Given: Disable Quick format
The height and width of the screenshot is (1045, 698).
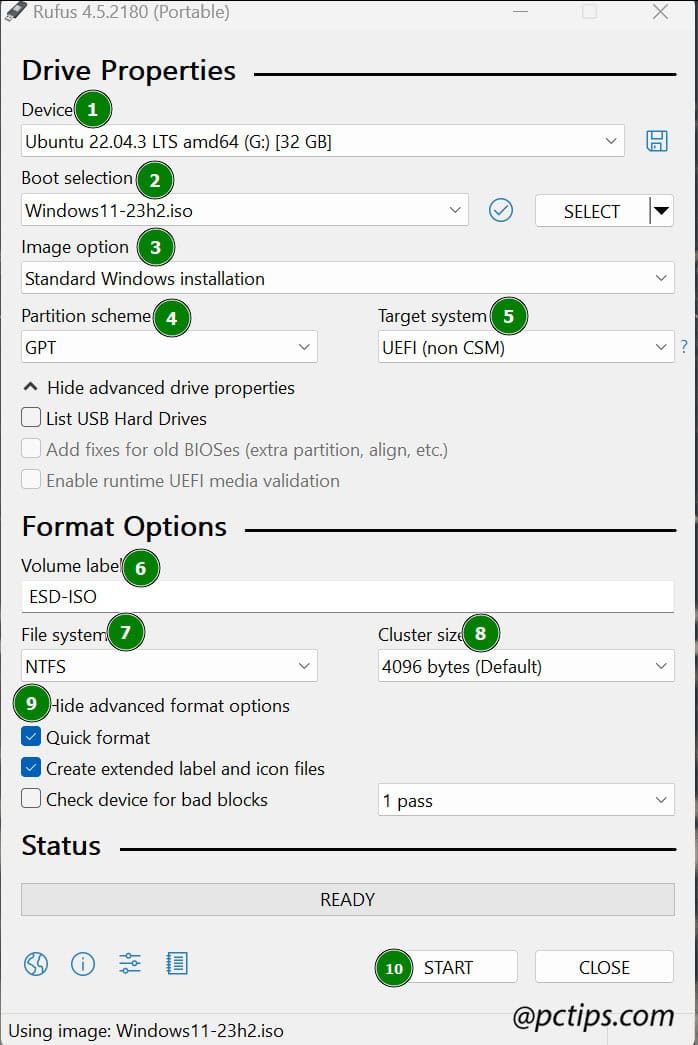Looking at the screenshot, I should point(30,737).
